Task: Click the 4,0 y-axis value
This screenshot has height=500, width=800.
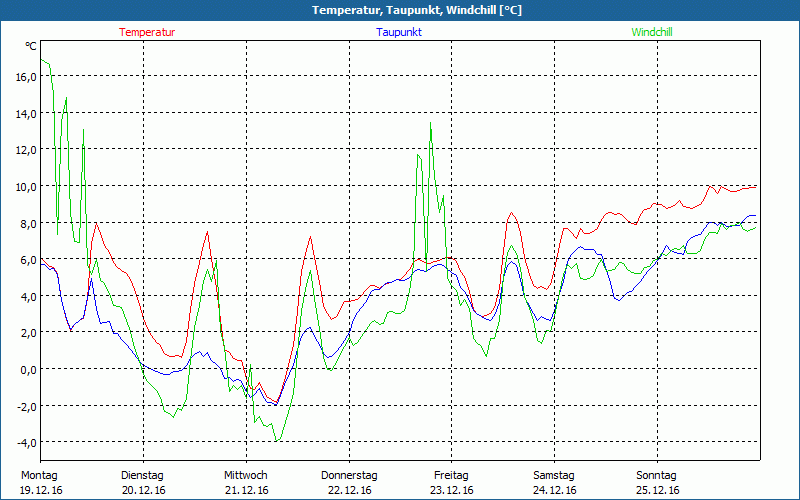Action: pyautogui.click(x=29, y=296)
